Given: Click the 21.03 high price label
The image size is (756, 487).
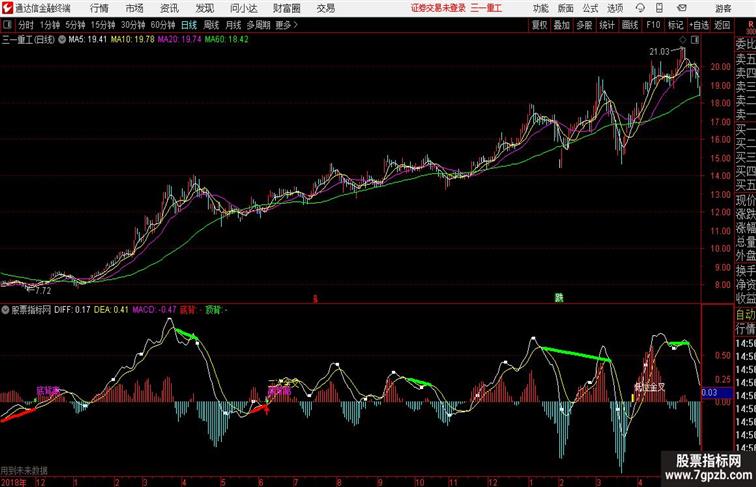Looking at the screenshot, I should [659, 52].
